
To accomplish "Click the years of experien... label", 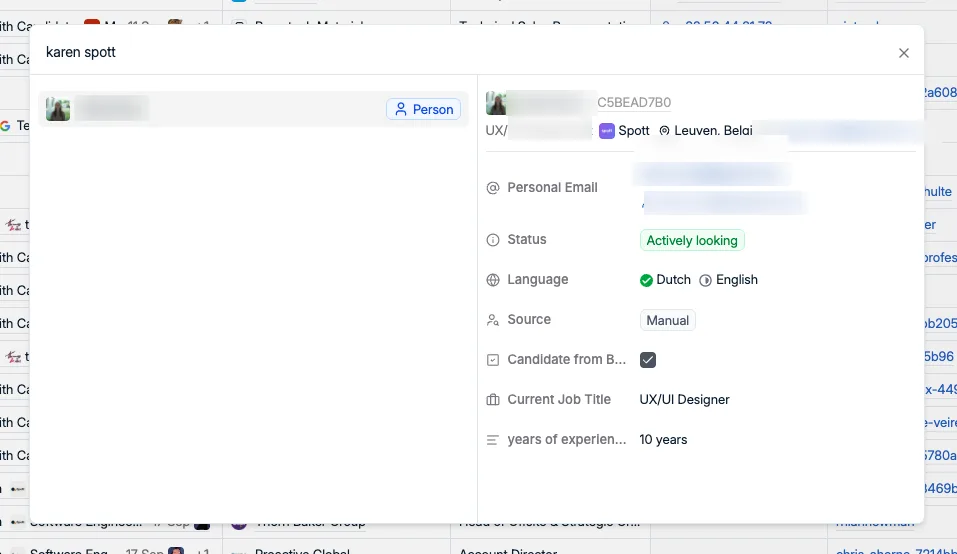I will point(566,439).
